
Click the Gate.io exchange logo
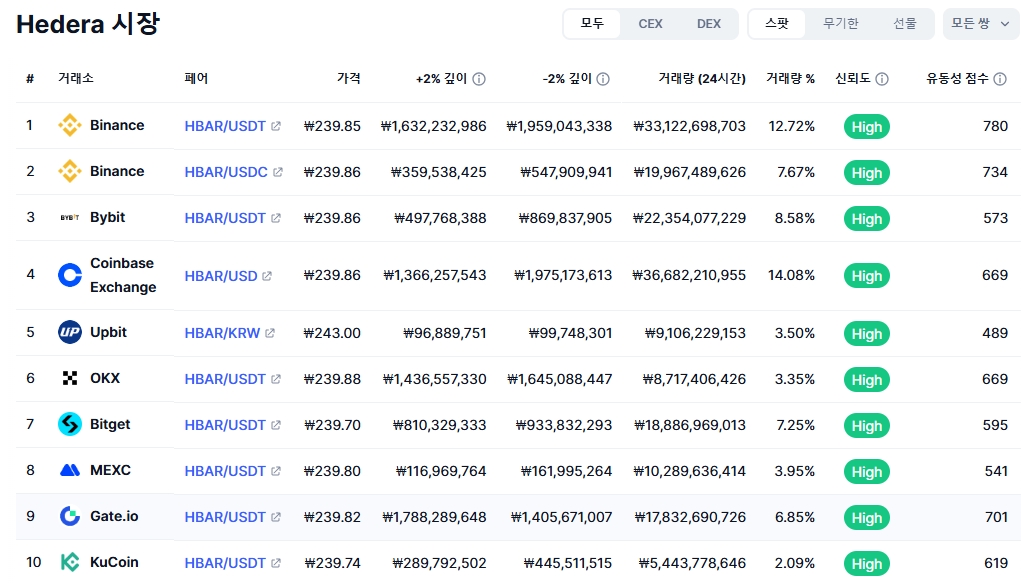[x=70, y=517]
